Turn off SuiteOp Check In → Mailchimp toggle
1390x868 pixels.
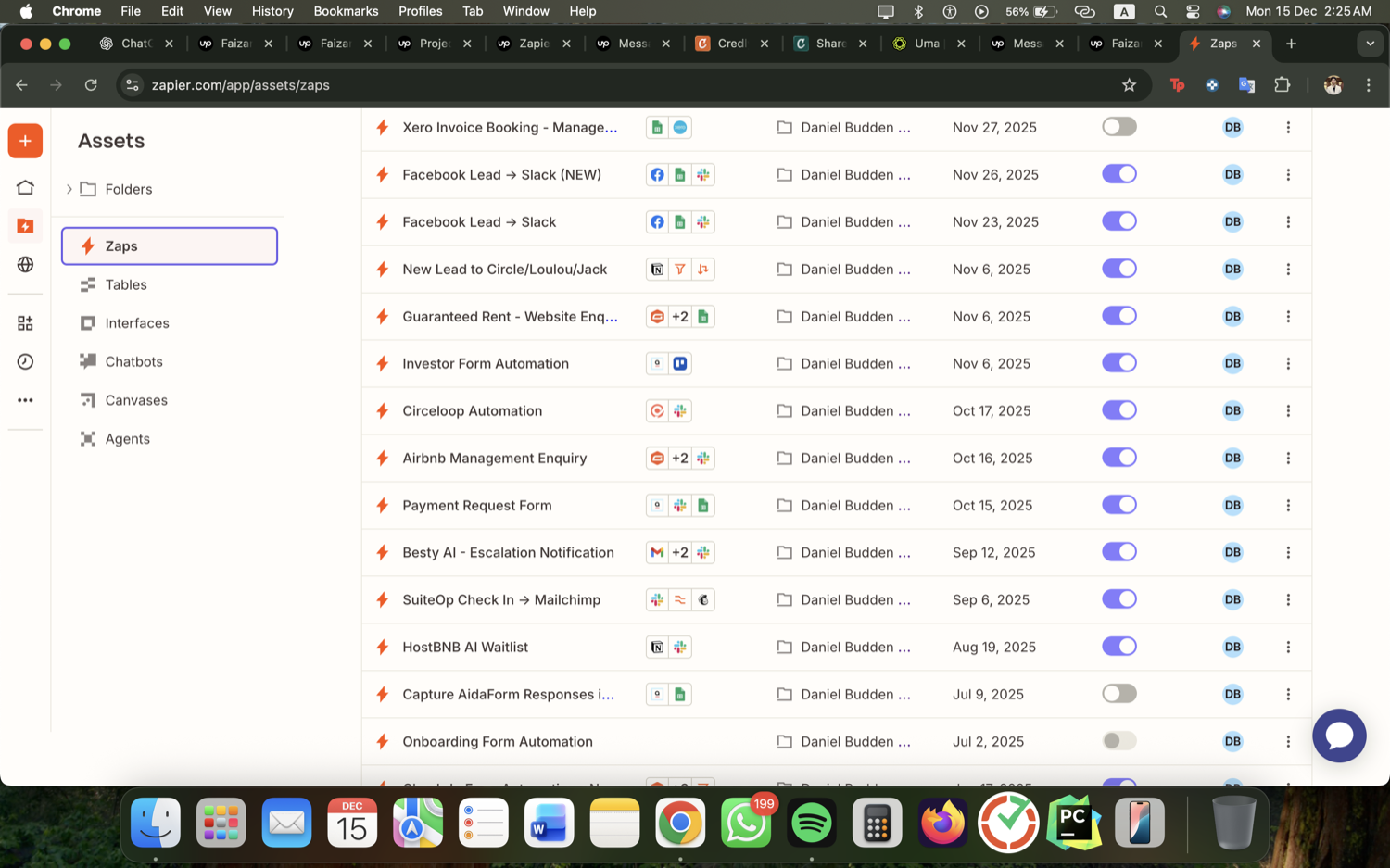tap(1119, 599)
